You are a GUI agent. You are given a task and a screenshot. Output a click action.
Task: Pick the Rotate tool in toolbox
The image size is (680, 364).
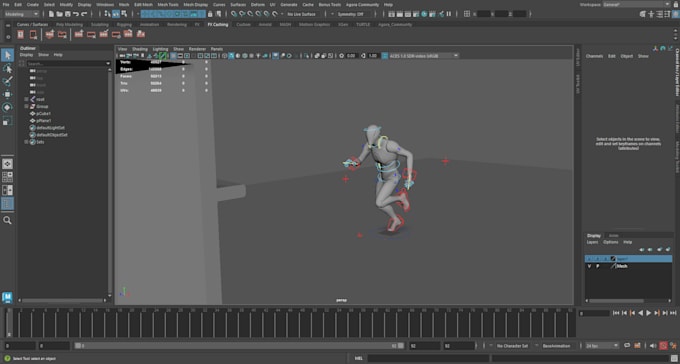[x=7, y=108]
